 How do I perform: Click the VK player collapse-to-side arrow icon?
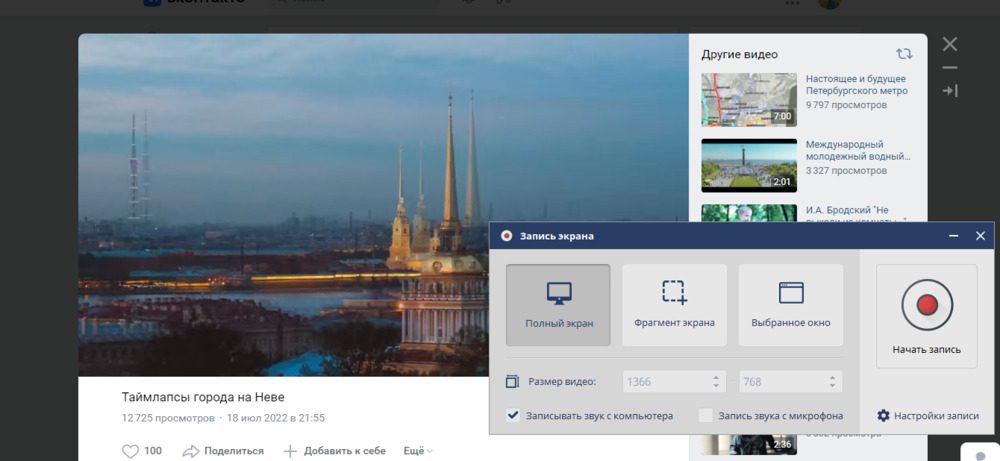[x=950, y=91]
